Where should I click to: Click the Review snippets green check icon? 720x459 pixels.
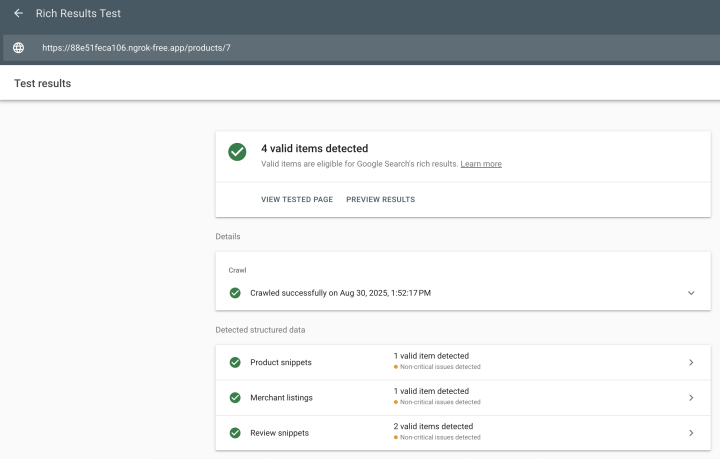click(x=235, y=433)
